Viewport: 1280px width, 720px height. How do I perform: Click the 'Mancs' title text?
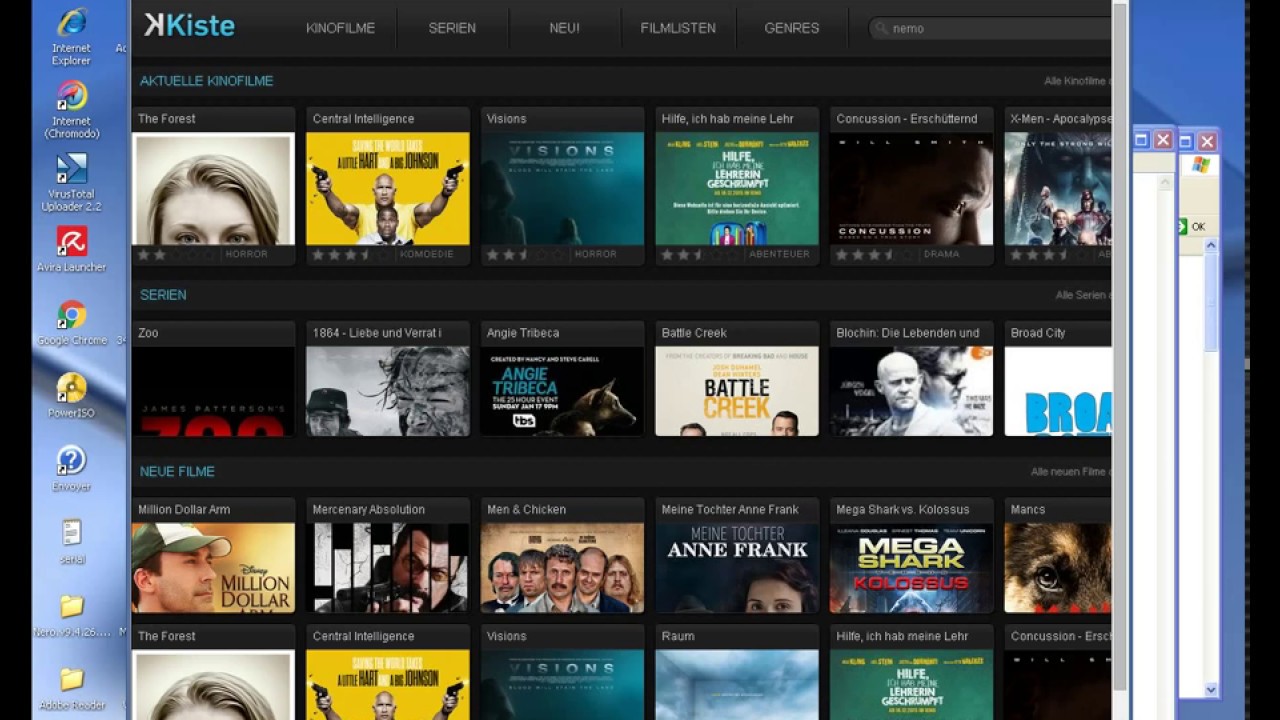click(1028, 510)
